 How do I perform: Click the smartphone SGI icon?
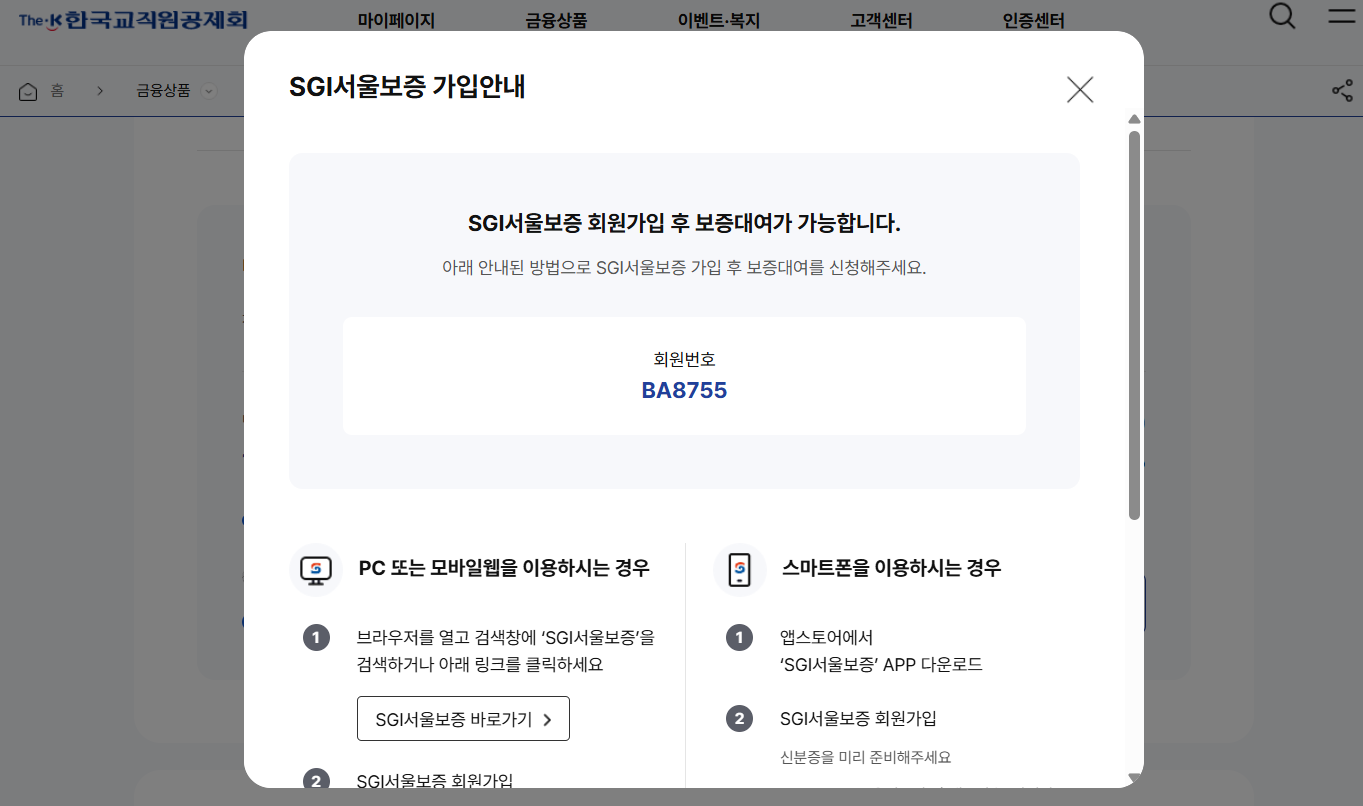click(x=740, y=569)
